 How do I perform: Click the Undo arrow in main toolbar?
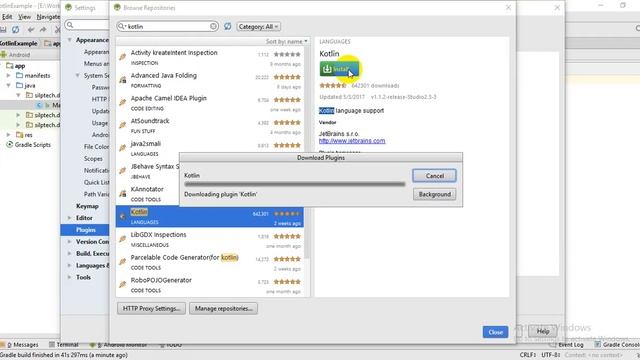coord(31,29)
